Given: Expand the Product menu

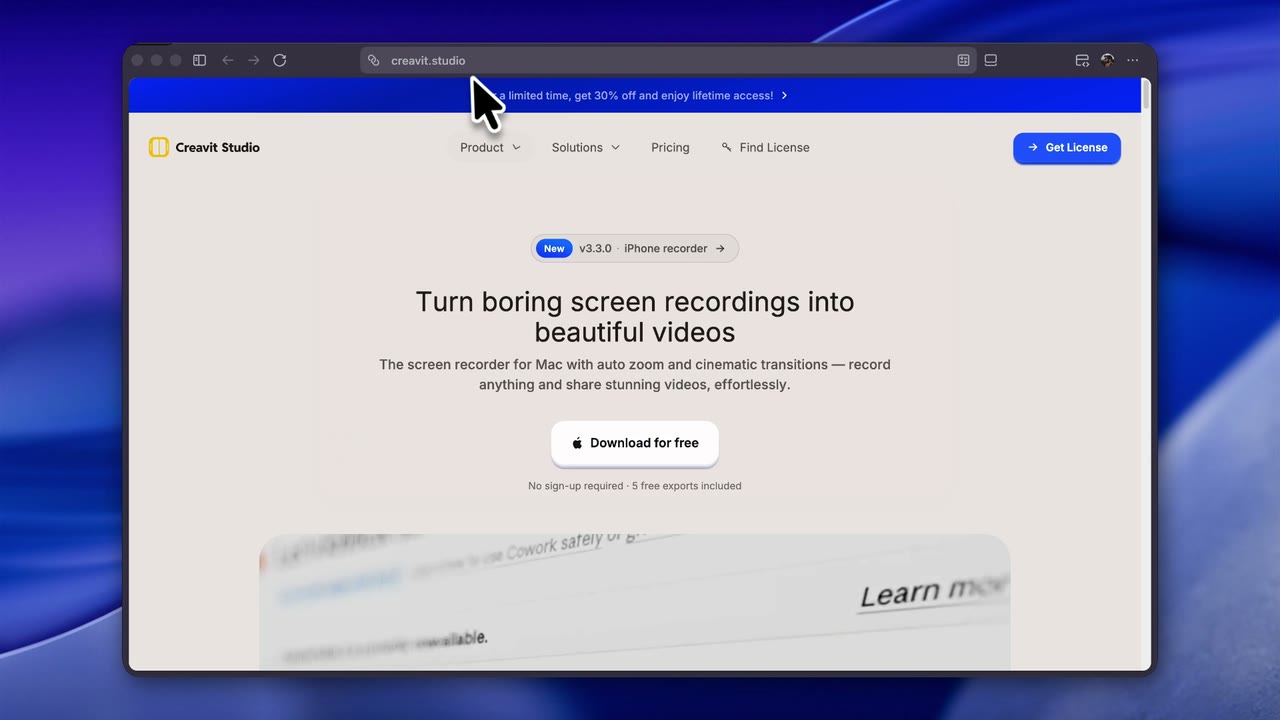Looking at the screenshot, I should click(x=490, y=147).
